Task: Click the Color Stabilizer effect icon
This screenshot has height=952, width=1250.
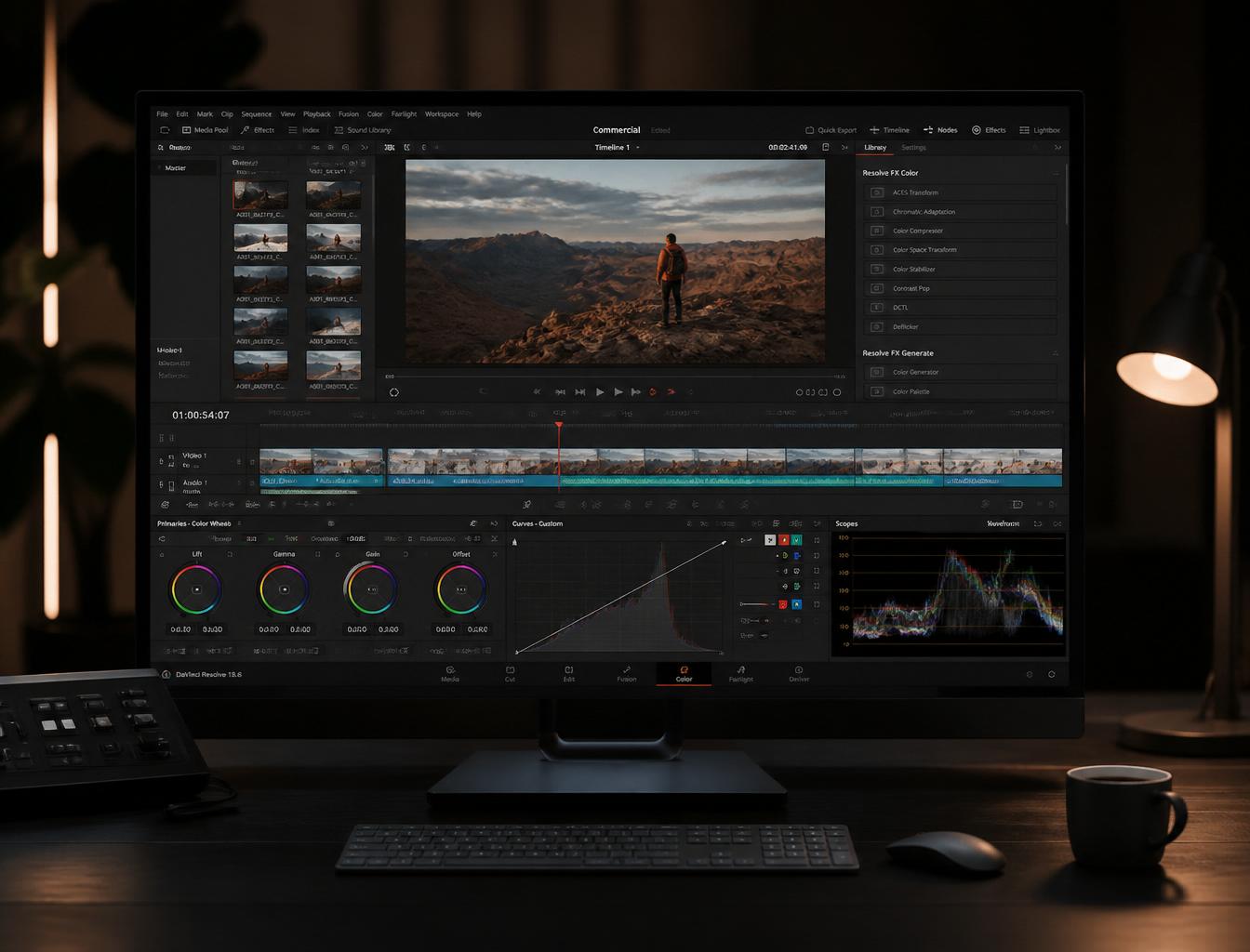Action: (876, 269)
